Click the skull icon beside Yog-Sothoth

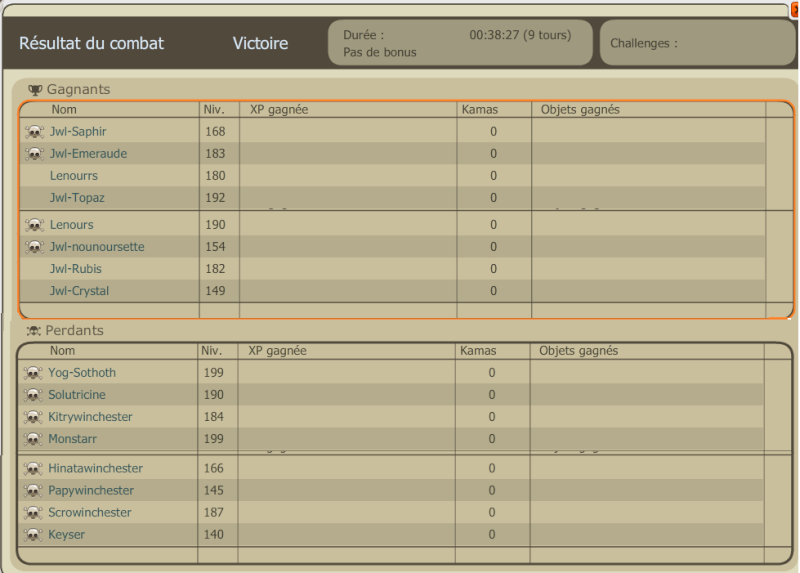(33, 373)
